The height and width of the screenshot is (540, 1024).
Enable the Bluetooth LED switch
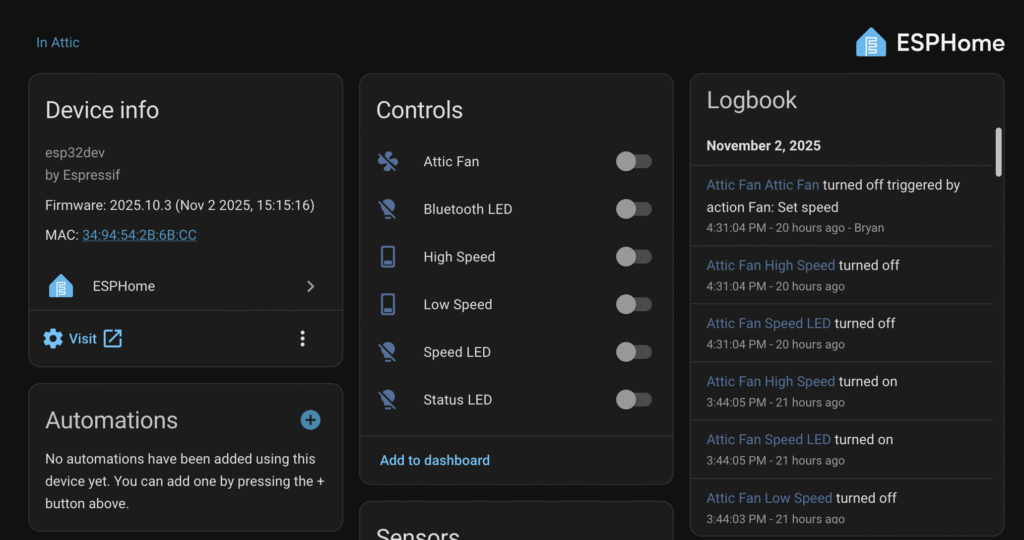(x=633, y=209)
